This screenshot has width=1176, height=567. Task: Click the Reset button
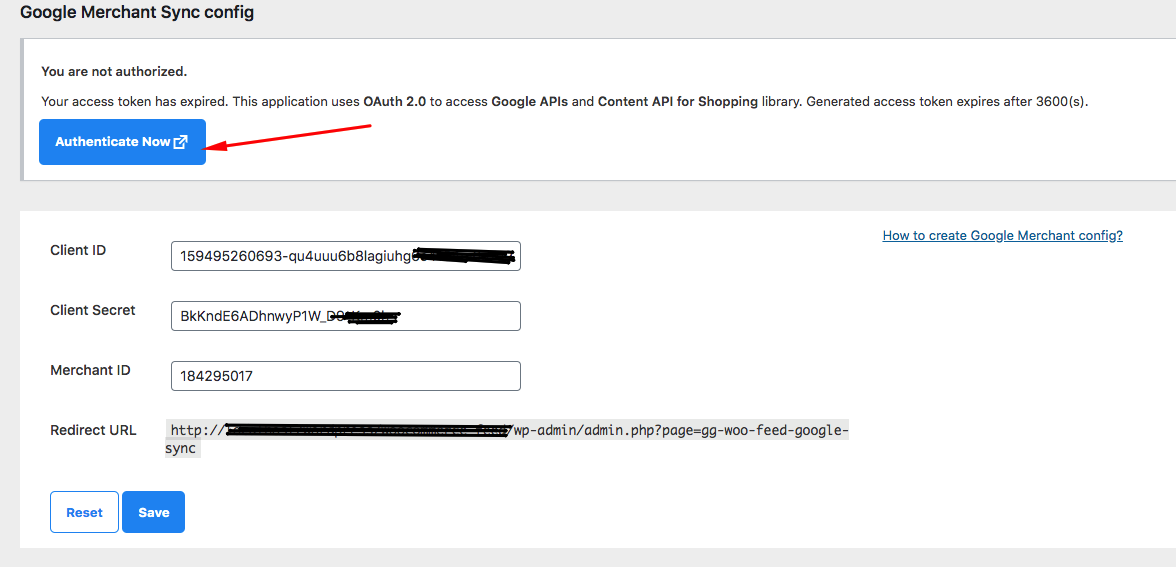pos(84,512)
